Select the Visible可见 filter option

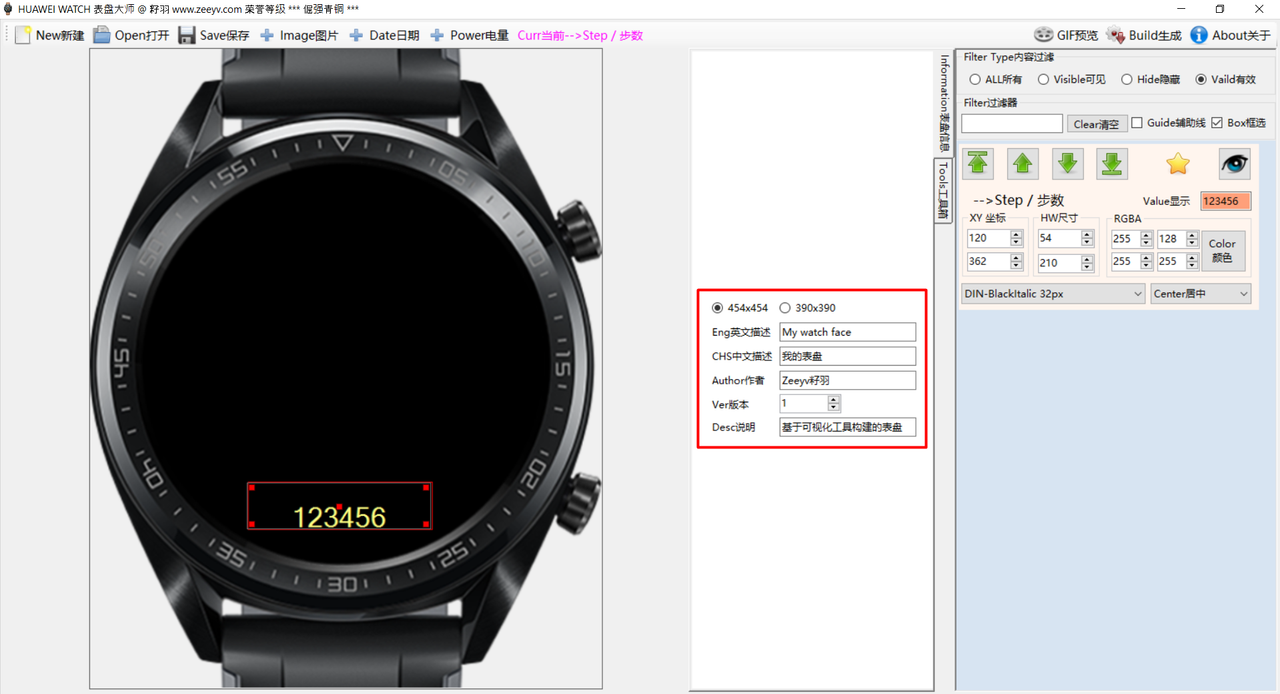1071,79
